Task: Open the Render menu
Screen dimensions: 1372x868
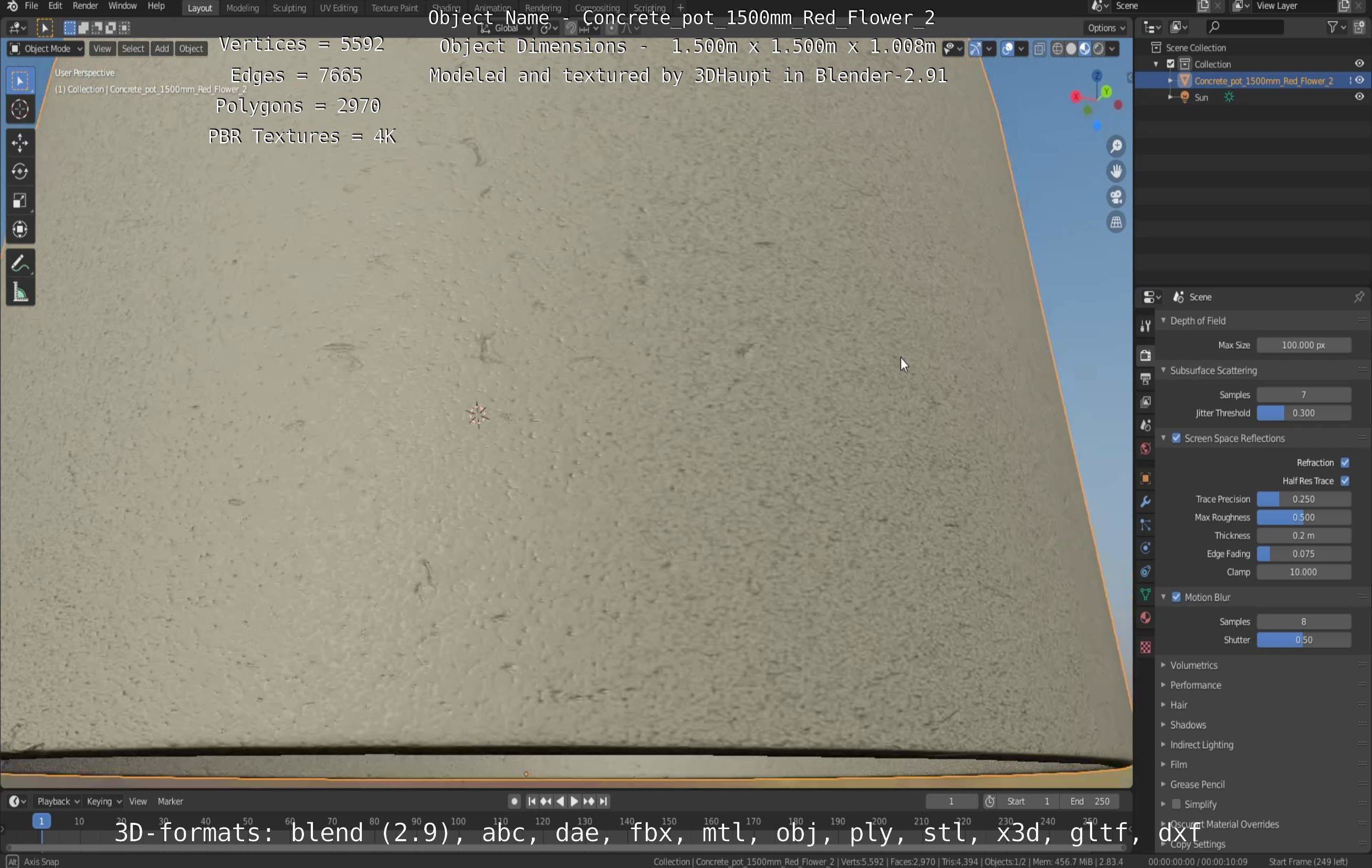Action: click(86, 6)
